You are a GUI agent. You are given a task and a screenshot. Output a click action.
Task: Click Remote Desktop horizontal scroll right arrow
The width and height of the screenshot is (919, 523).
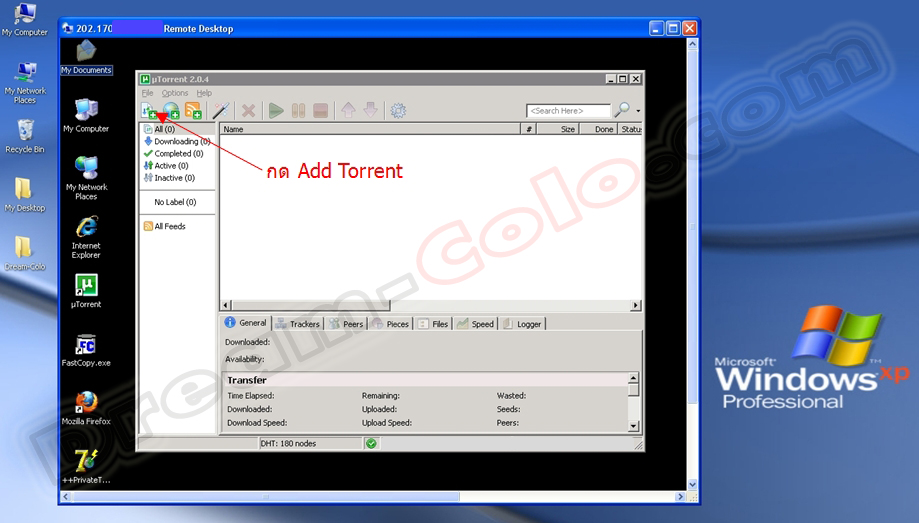tap(680, 497)
